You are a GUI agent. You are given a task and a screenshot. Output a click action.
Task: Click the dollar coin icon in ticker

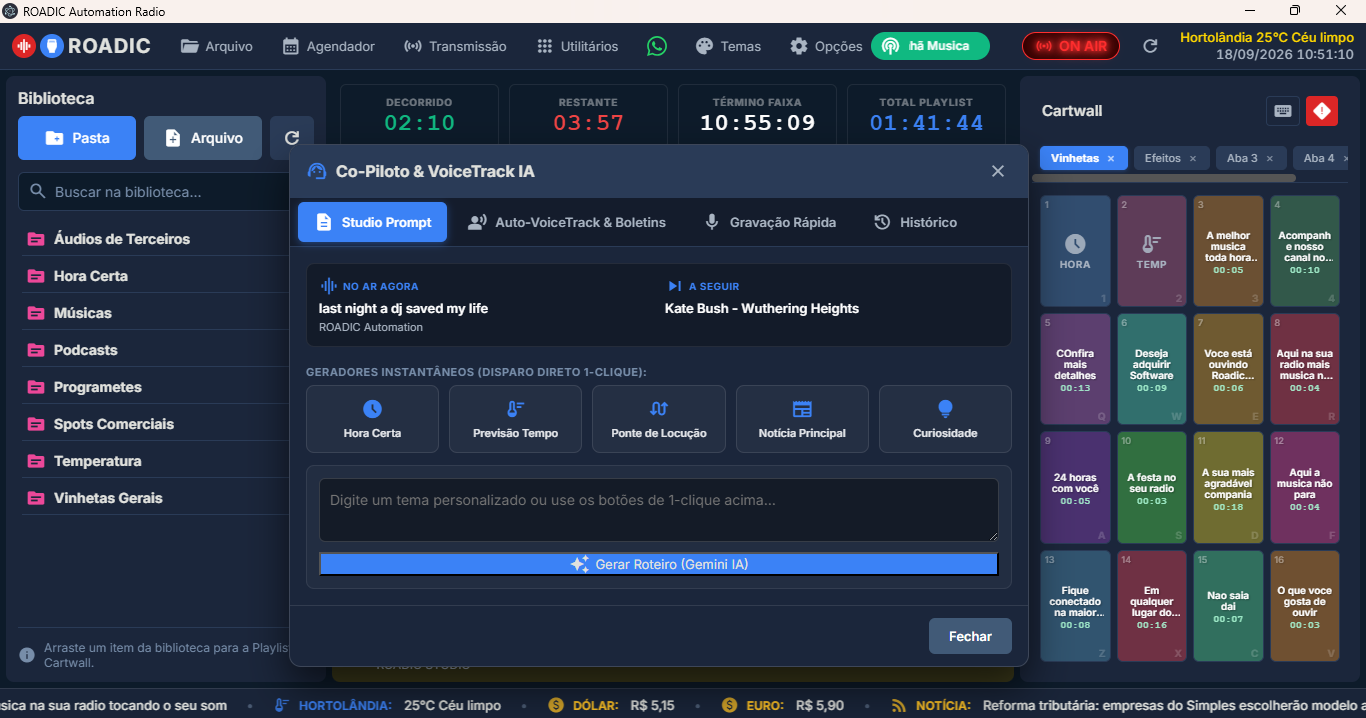click(556, 705)
